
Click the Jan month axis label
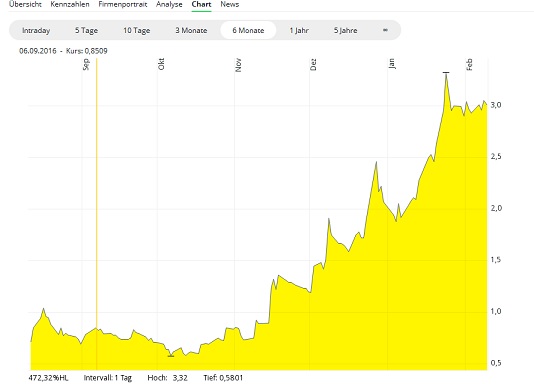[x=391, y=64]
